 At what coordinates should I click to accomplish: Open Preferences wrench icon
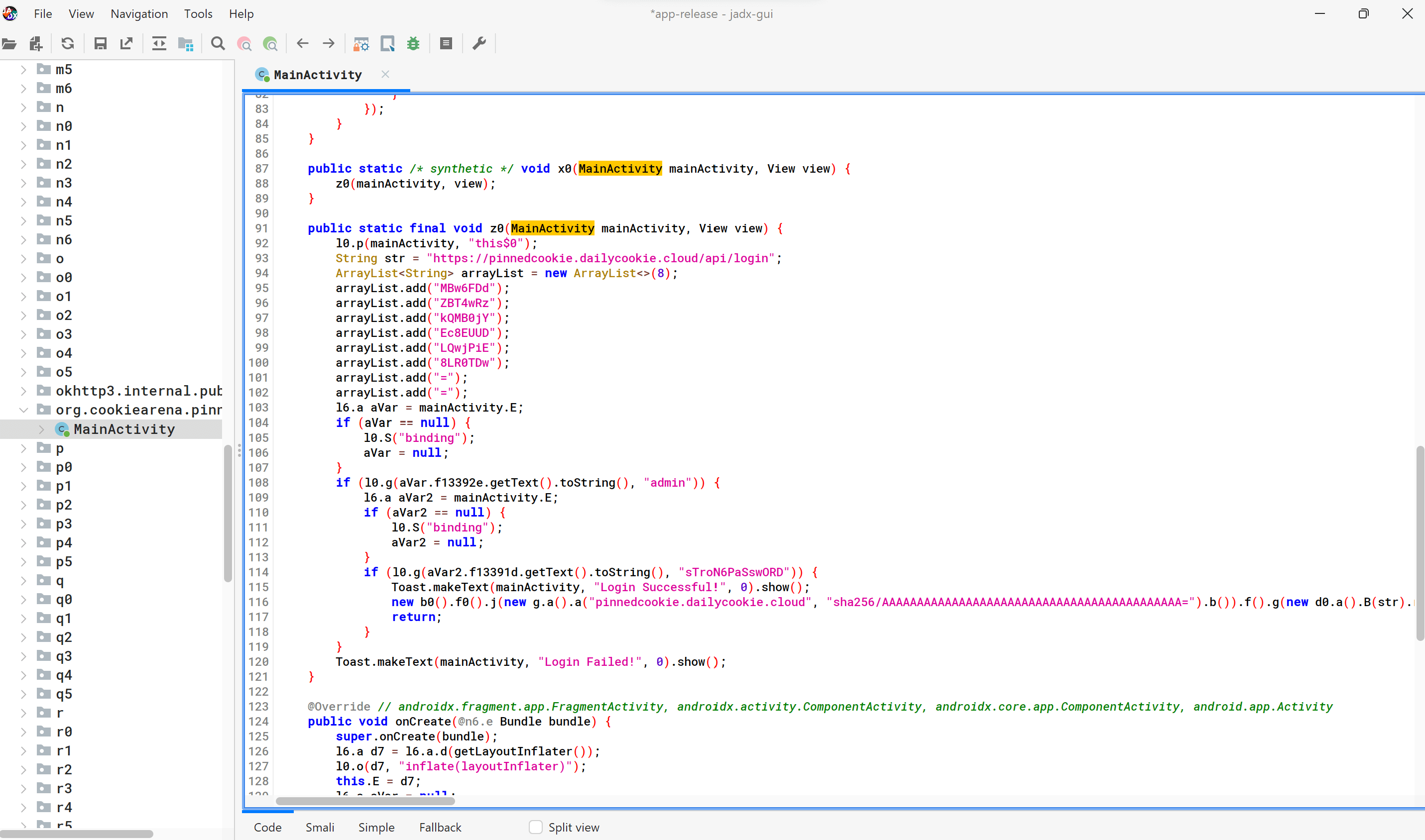tap(479, 44)
